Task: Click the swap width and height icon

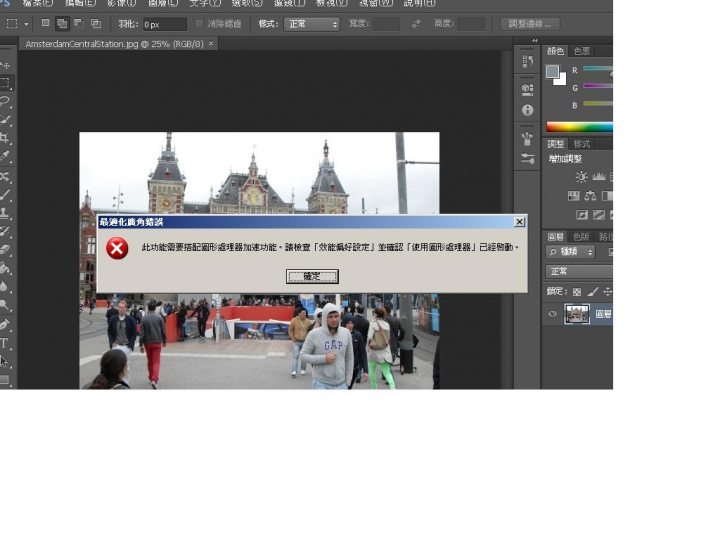Action: coord(416,23)
